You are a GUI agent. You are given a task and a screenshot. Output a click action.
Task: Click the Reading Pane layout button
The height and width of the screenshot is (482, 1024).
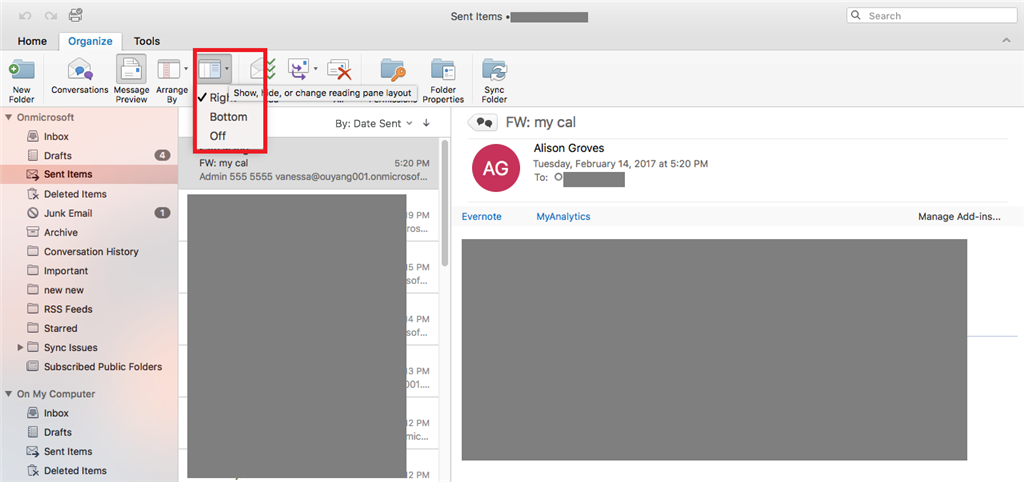click(214, 68)
